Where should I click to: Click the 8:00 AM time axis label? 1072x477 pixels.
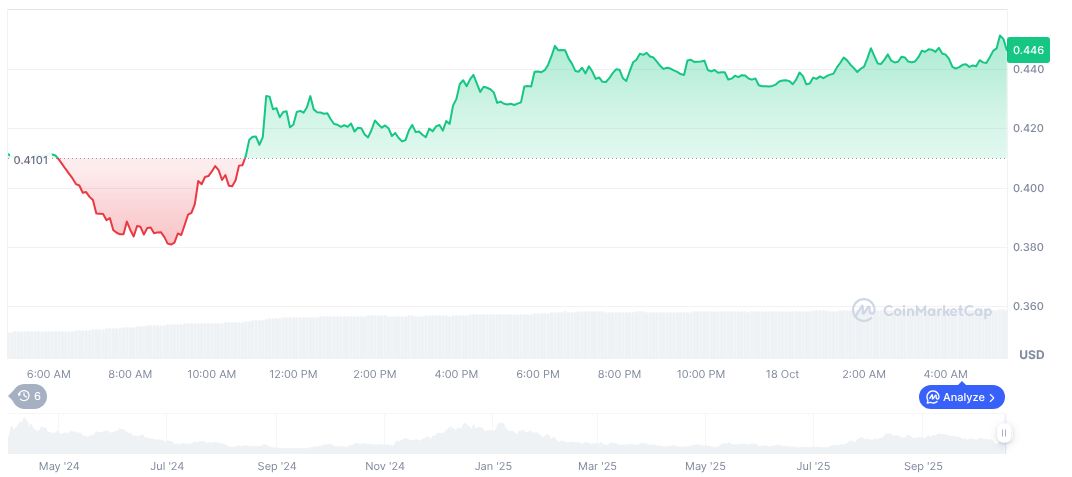point(131,374)
